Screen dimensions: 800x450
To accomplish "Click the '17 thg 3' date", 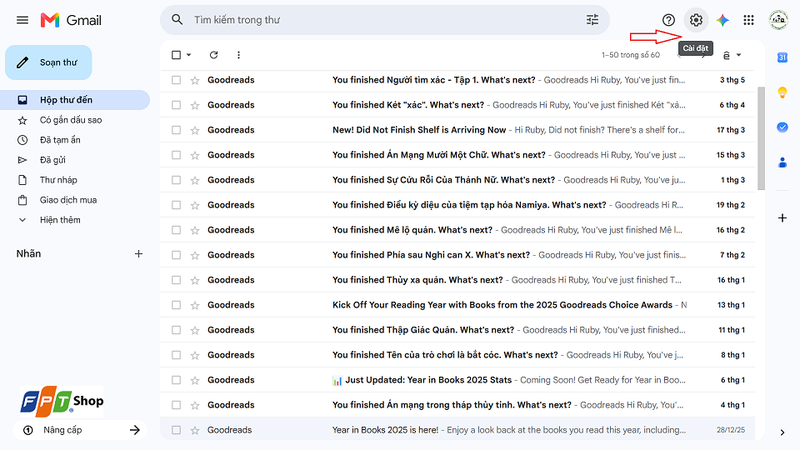I will click(x=730, y=130).
